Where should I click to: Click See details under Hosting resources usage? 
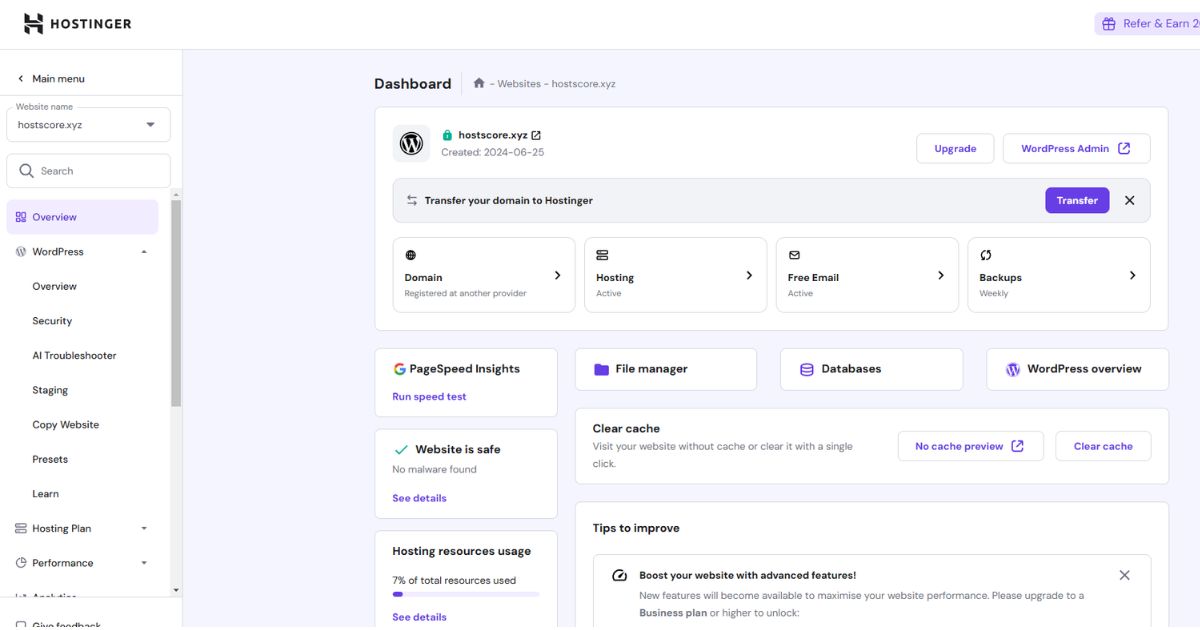419,617
